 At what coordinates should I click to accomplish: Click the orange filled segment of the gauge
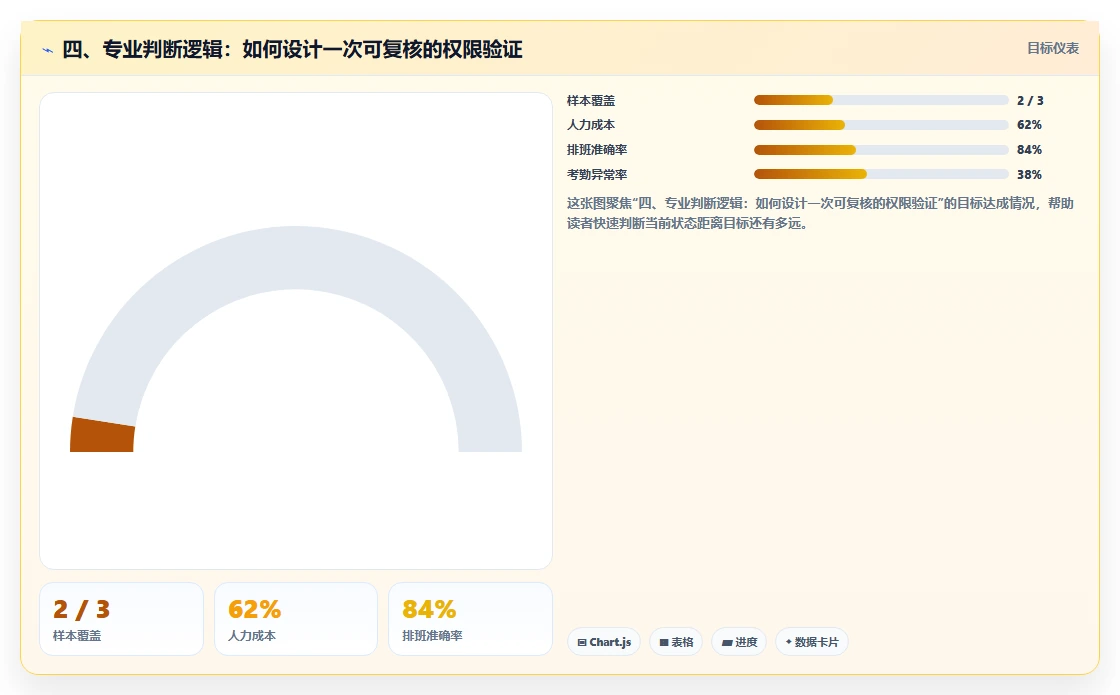[x=102, y=436]
